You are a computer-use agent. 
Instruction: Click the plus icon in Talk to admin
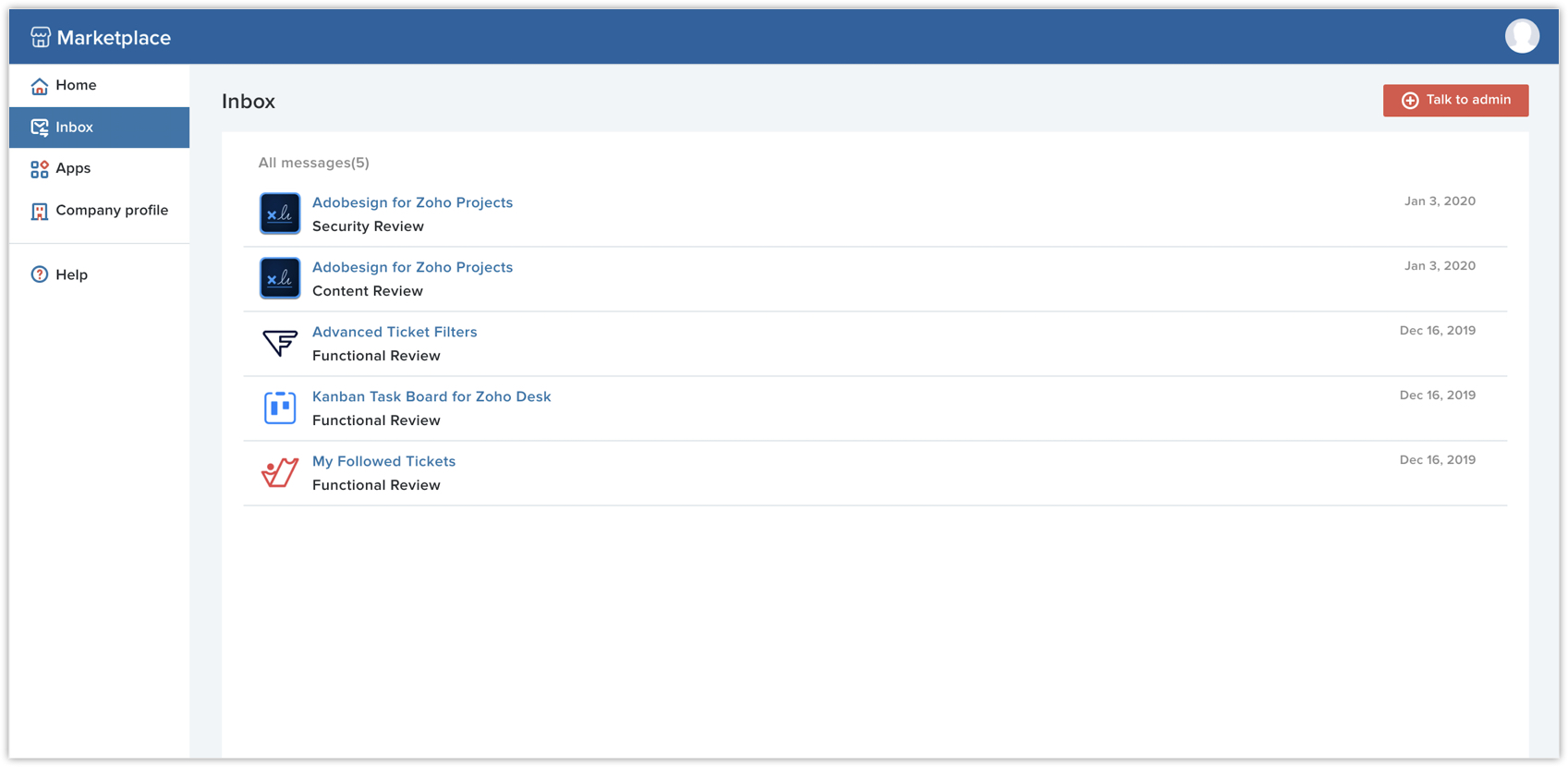pos(1410,101)
